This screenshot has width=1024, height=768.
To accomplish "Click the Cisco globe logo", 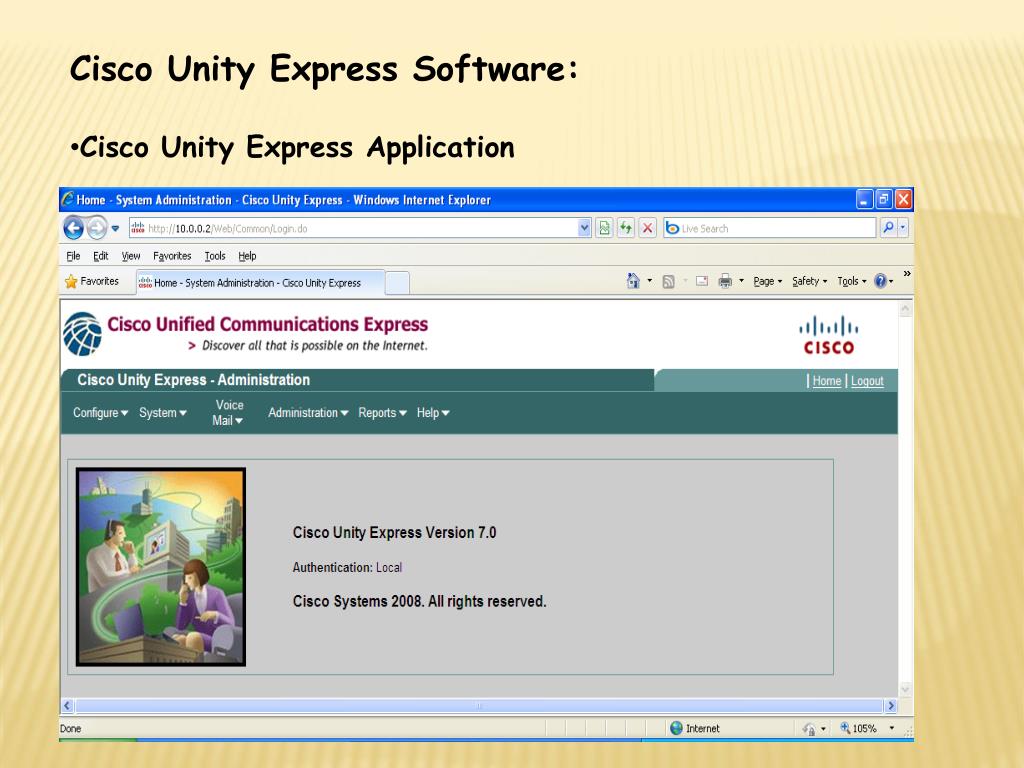I will pos(83,334).
